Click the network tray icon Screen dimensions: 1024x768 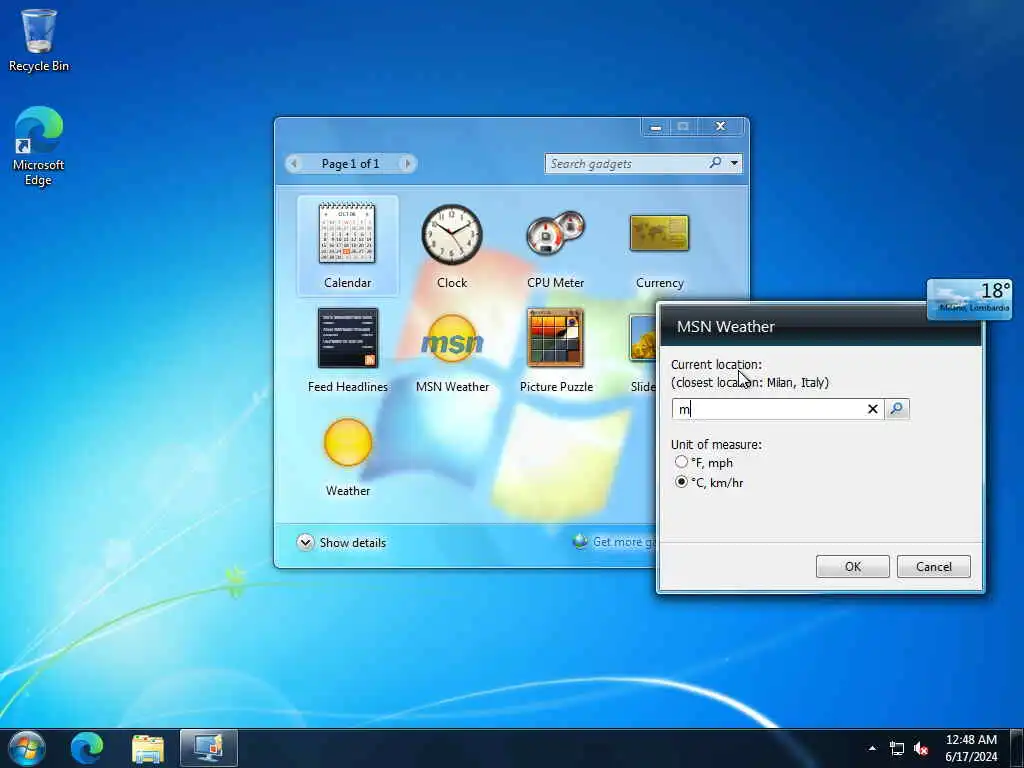click(x=897, y=748)
